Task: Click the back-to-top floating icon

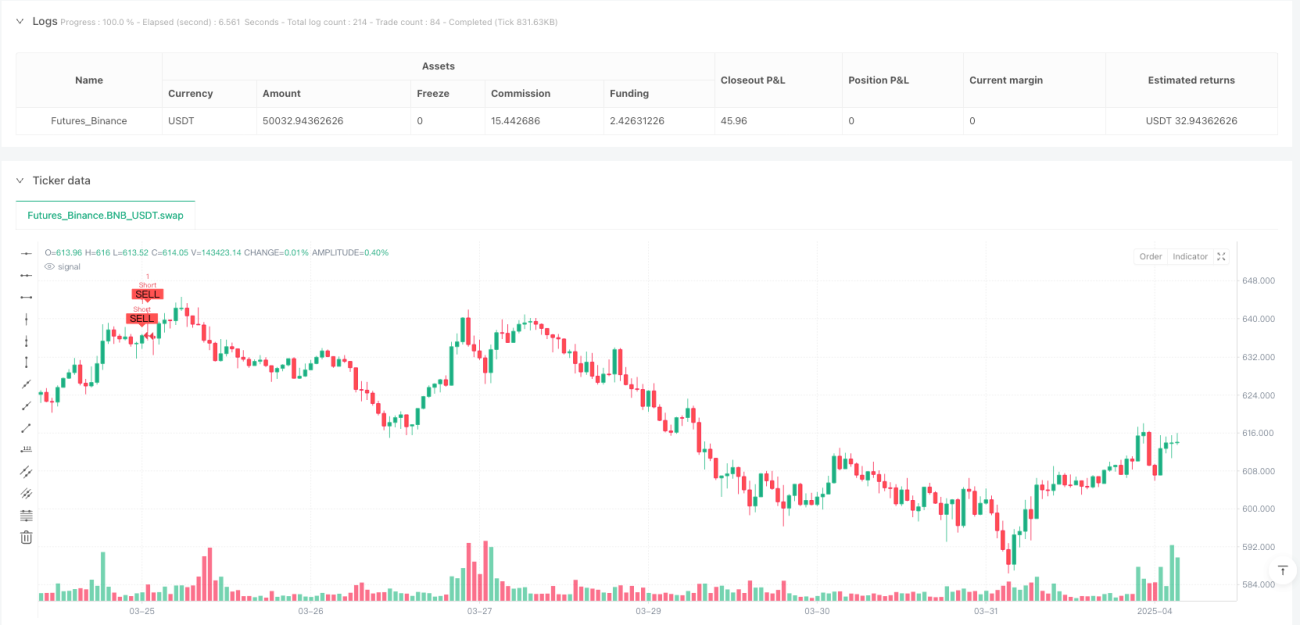Action: pyautogui.click(x=1283, y=570)
